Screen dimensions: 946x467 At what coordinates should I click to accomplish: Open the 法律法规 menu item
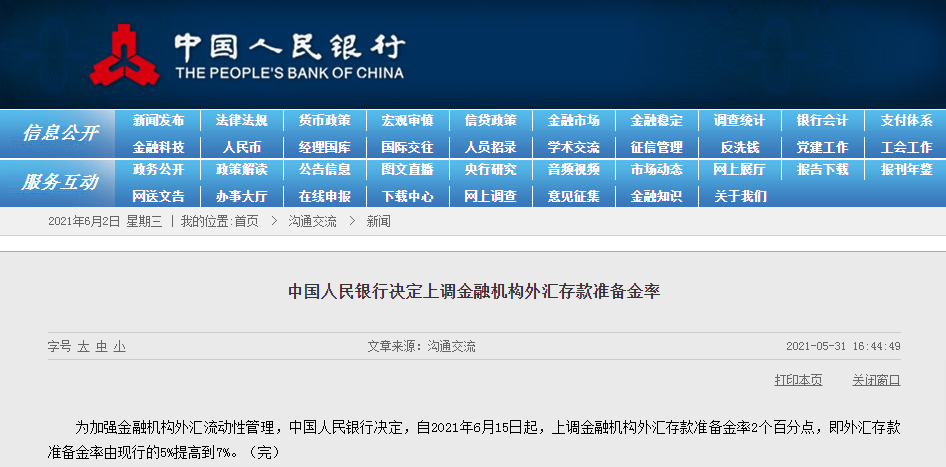coord(241,121)
